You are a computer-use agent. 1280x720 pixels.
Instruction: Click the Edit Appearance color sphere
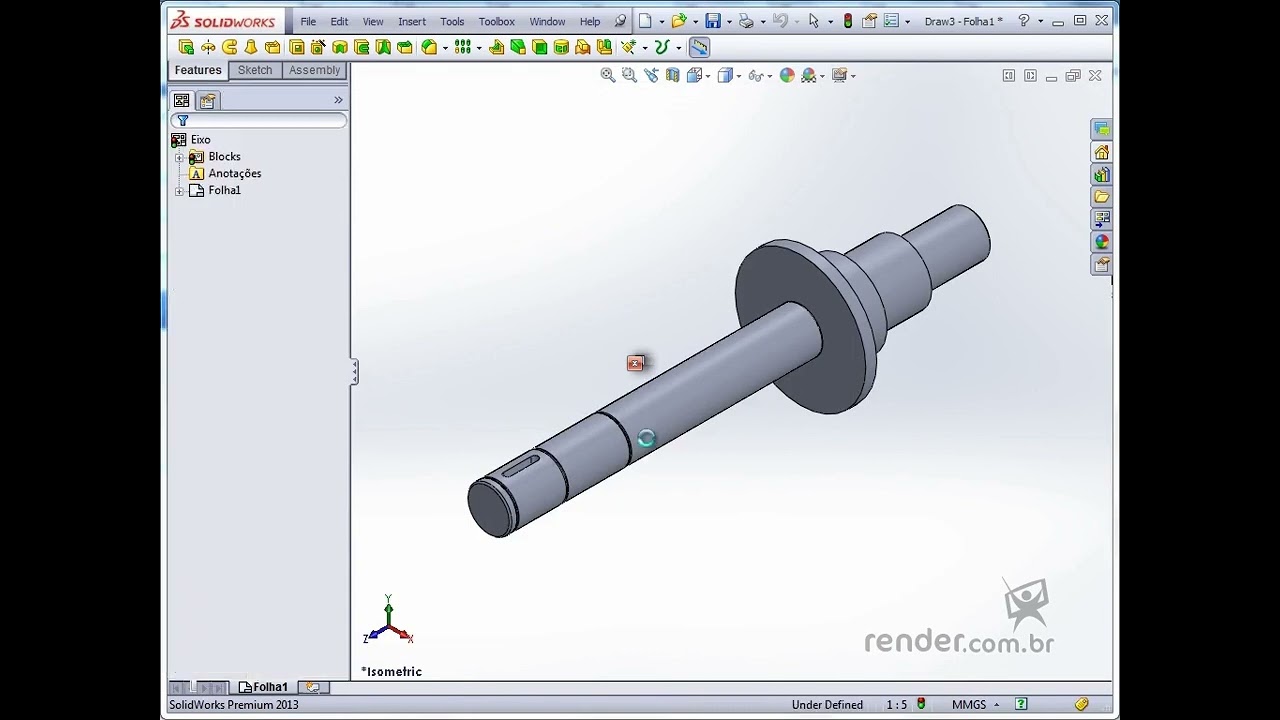(x=787, y=75)
